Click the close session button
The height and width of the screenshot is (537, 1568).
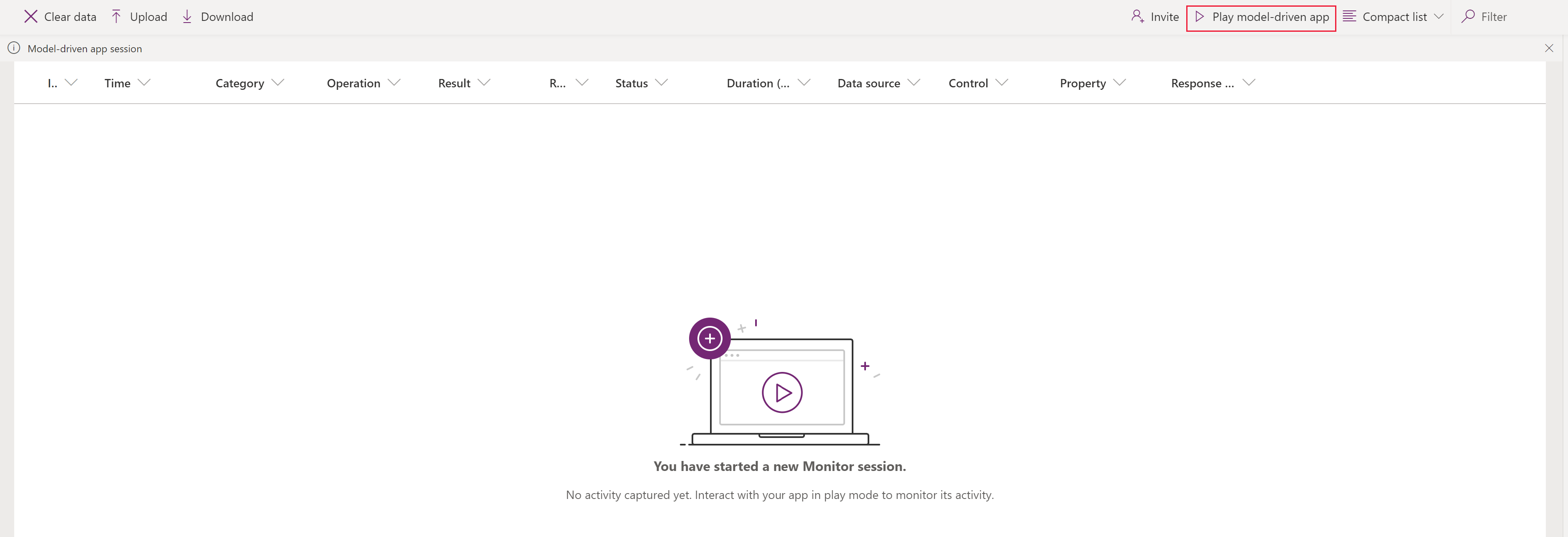tap(1550, 48)
